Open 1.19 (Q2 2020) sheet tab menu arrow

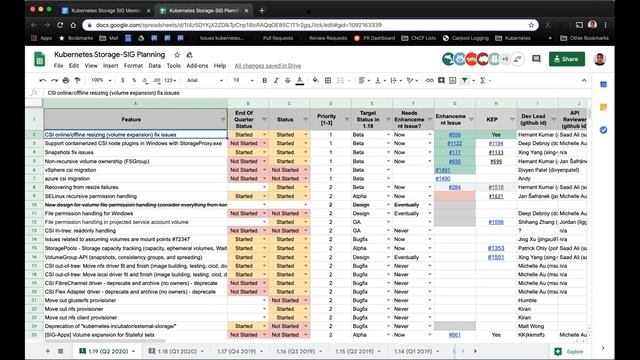tap(133, 351)
